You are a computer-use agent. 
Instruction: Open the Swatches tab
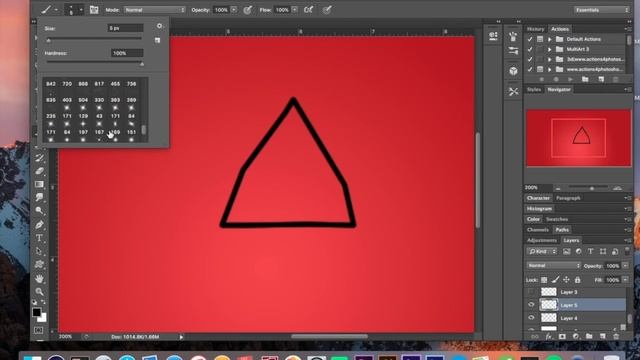pos(557,219)
